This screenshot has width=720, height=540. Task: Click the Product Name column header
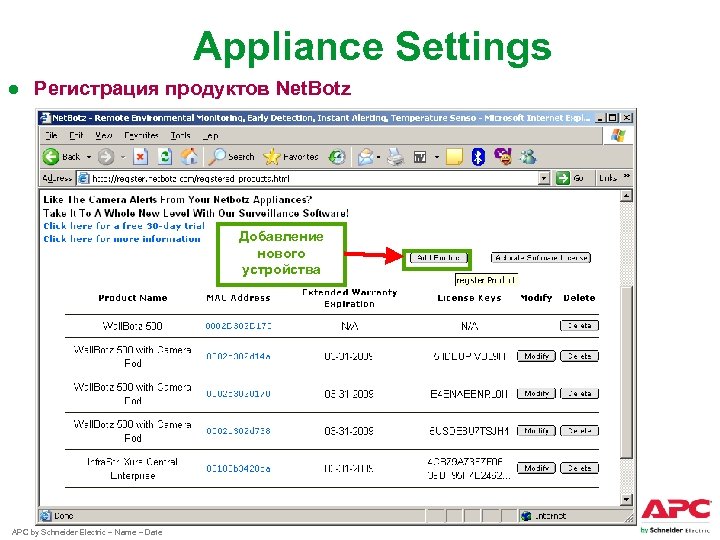click(133, 298)
